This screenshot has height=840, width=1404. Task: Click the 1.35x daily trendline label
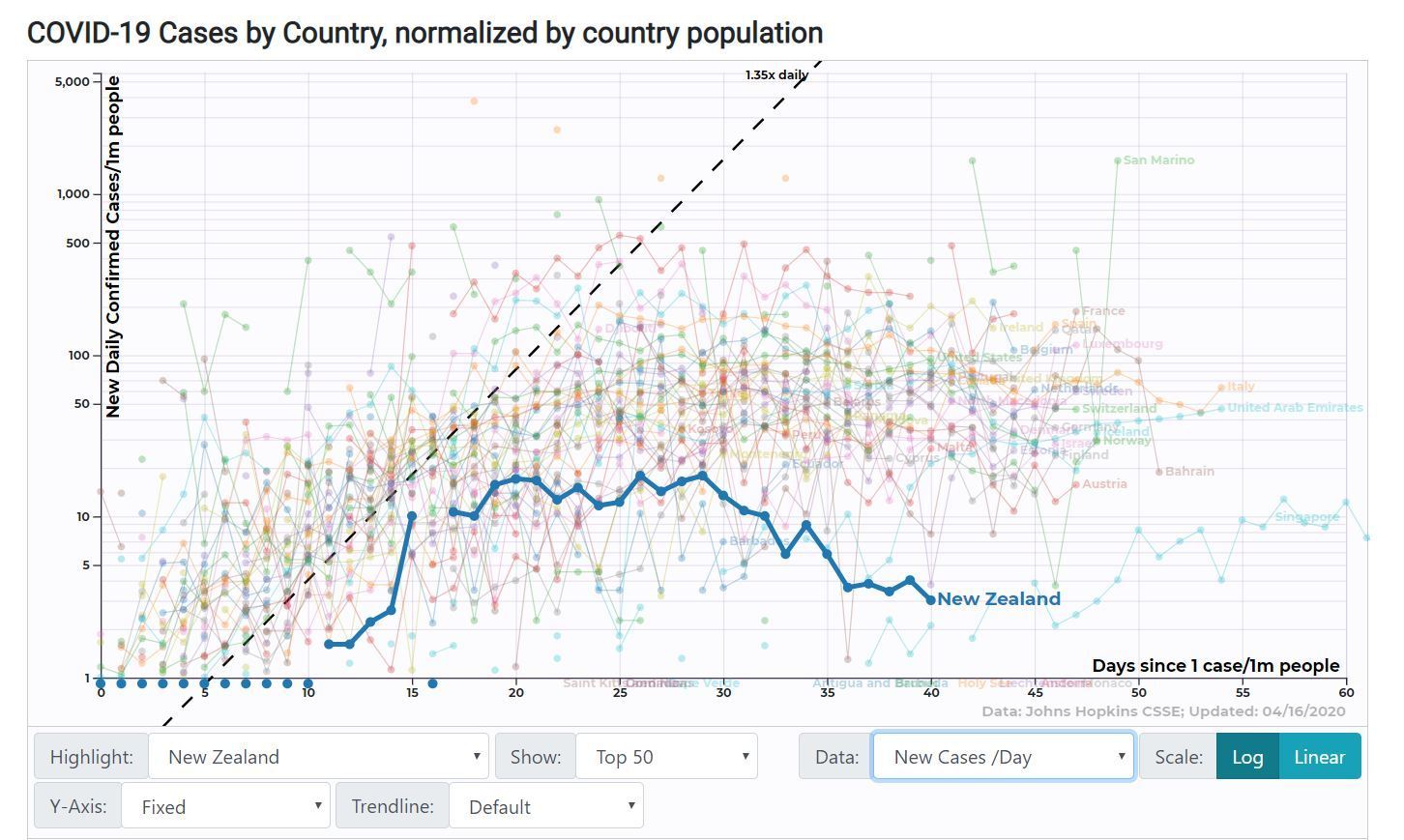pyautogui.click(x=776, y=75)
